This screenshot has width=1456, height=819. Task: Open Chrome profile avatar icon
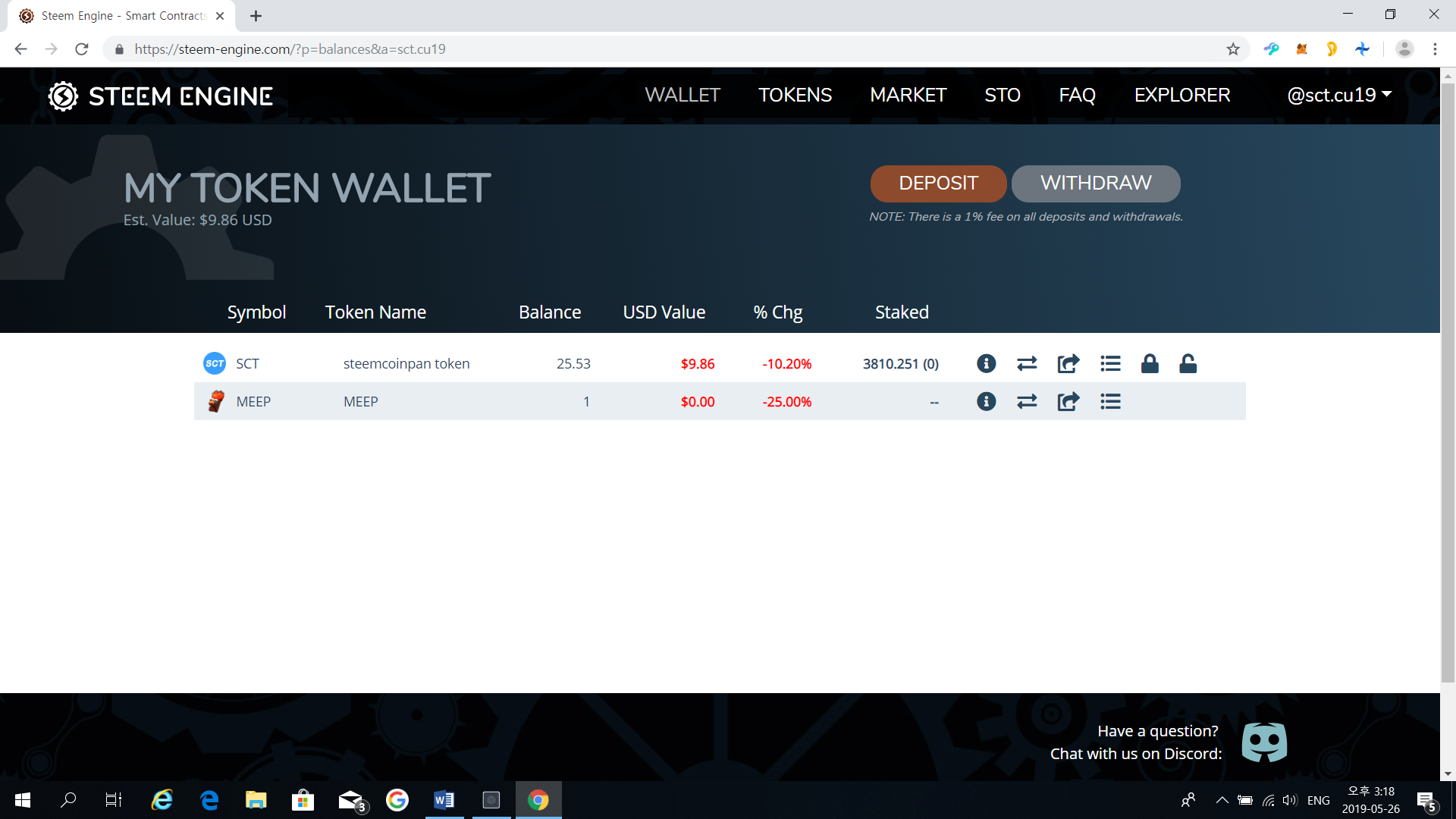(1404, 49)
